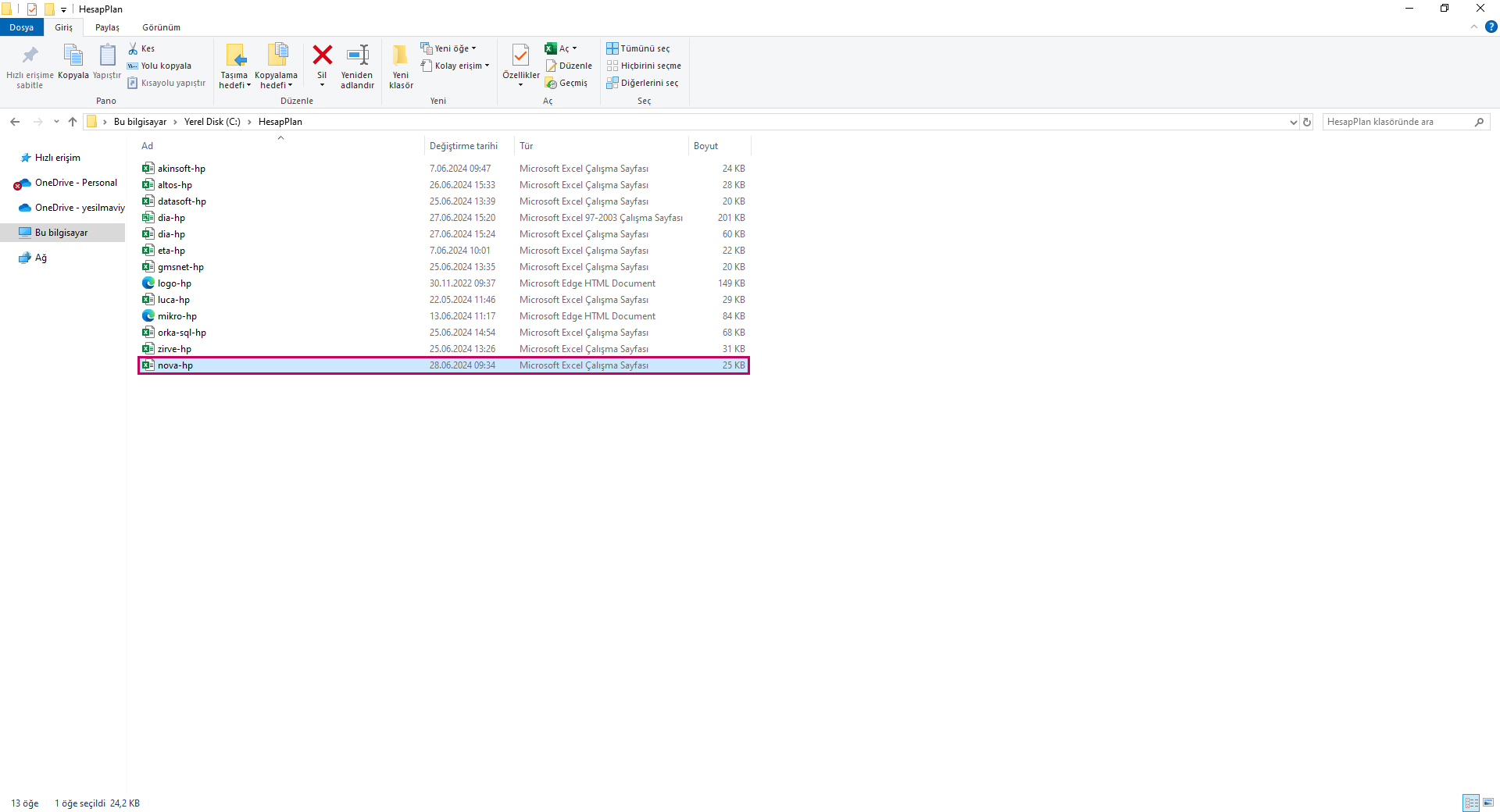Select the orka-sql-hp file
The width and height of the screenshot is (1500, 812).
click(443, 333)
